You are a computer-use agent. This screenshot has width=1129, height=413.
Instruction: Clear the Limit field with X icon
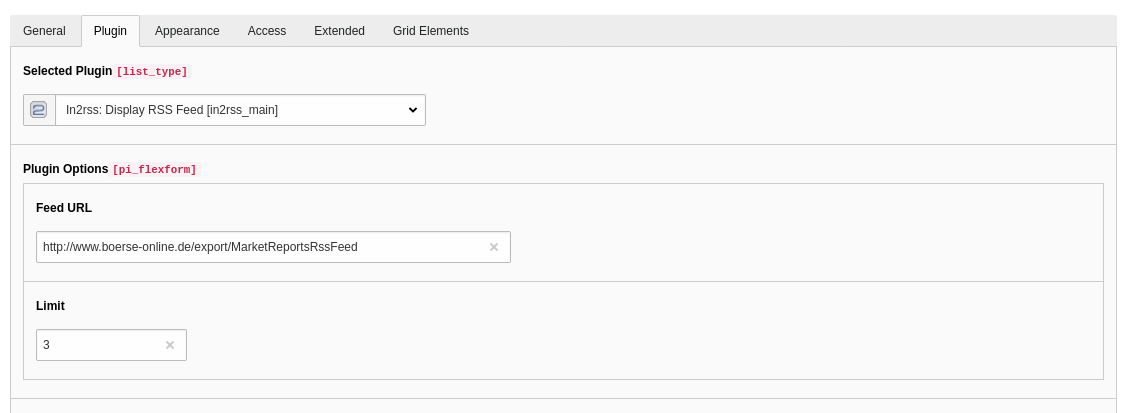click(x=170, y=345)
